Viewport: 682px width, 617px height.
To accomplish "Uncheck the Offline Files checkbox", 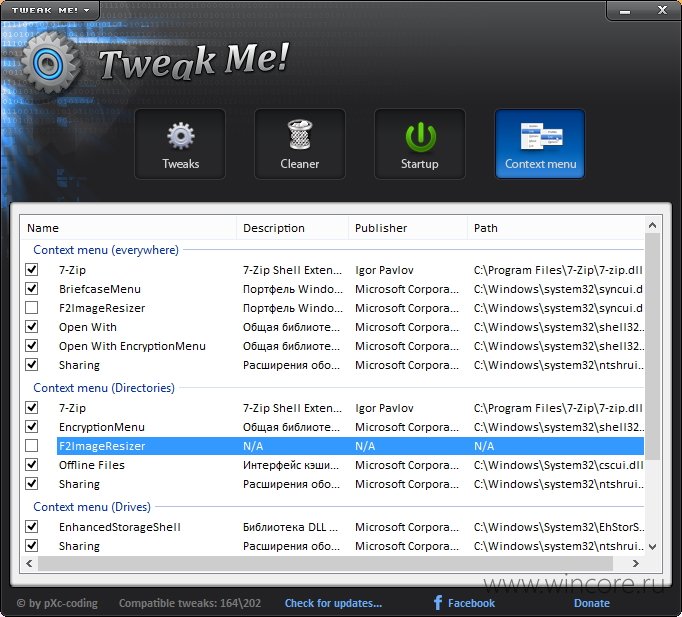I will click(x=32, y=465).
